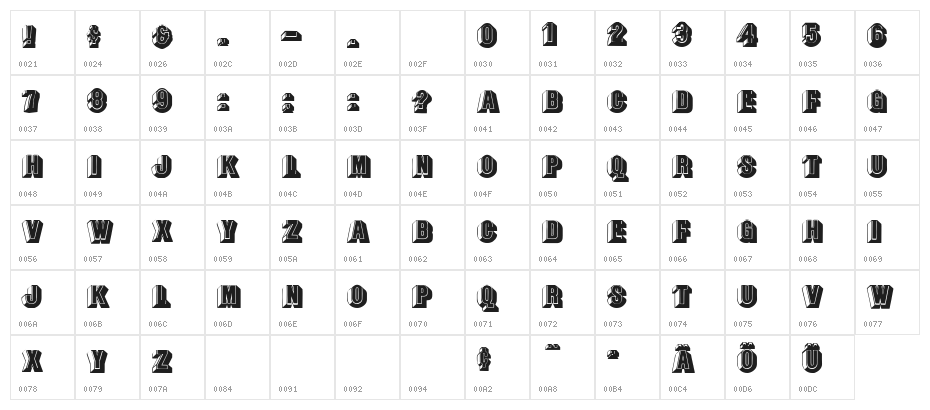The image size is (930, 410).
Task: Click the exclamation mark glyph labeled 0021
Action: click(31, 37)
